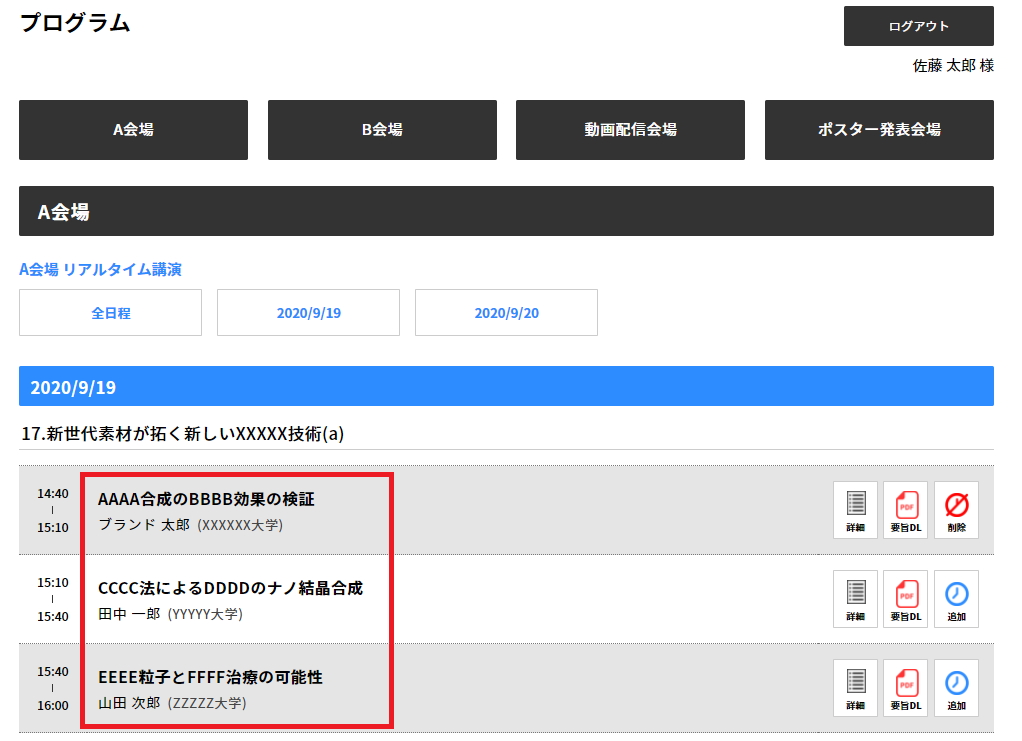Open details for CCCC法によるDDDD talk
The height and width of the screenshot is (741, 1022).
(x=855, y=599)
